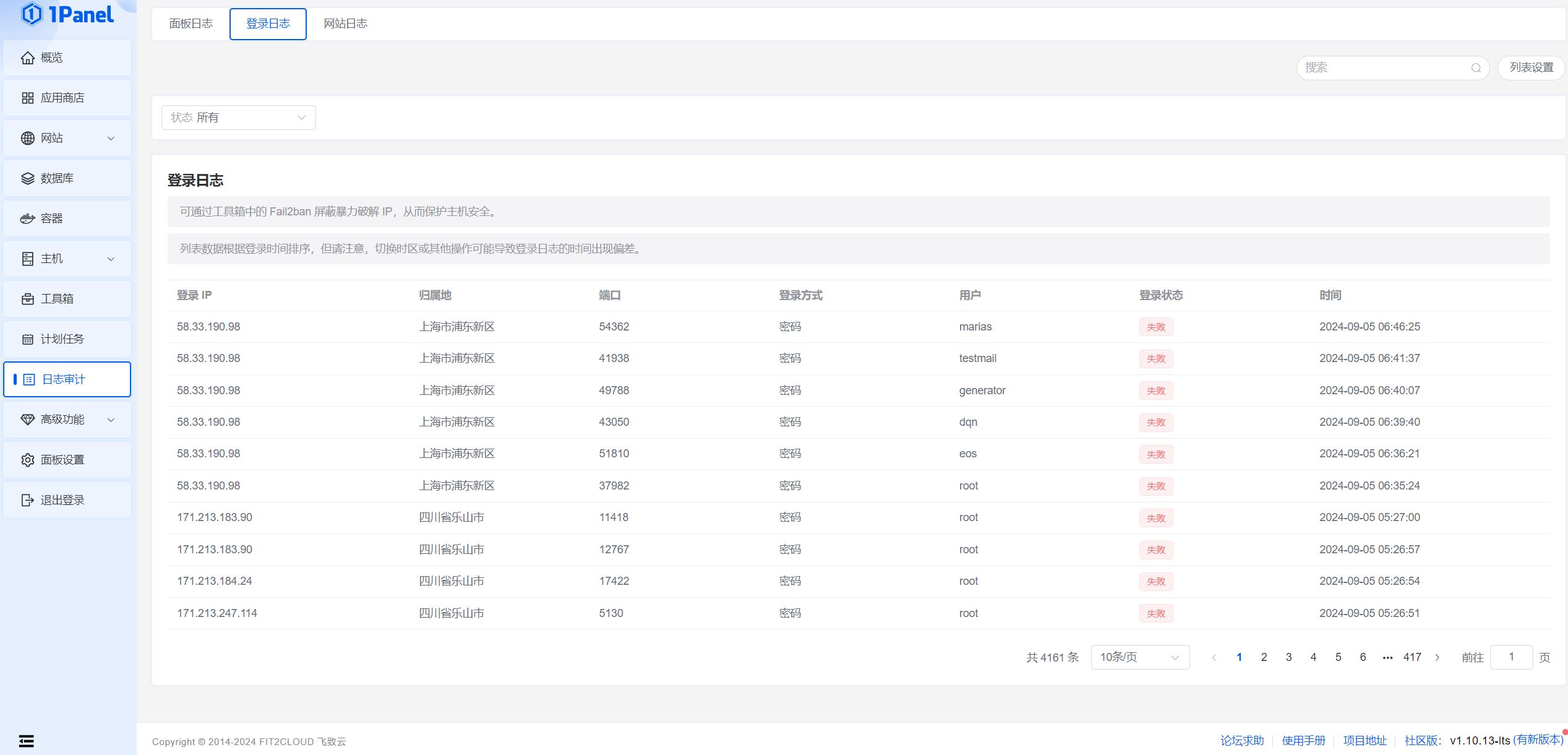This screenshot has height=755, width=1568.
Task: Switch to the 面板日志 tab
Action: (x=191, y=24)
